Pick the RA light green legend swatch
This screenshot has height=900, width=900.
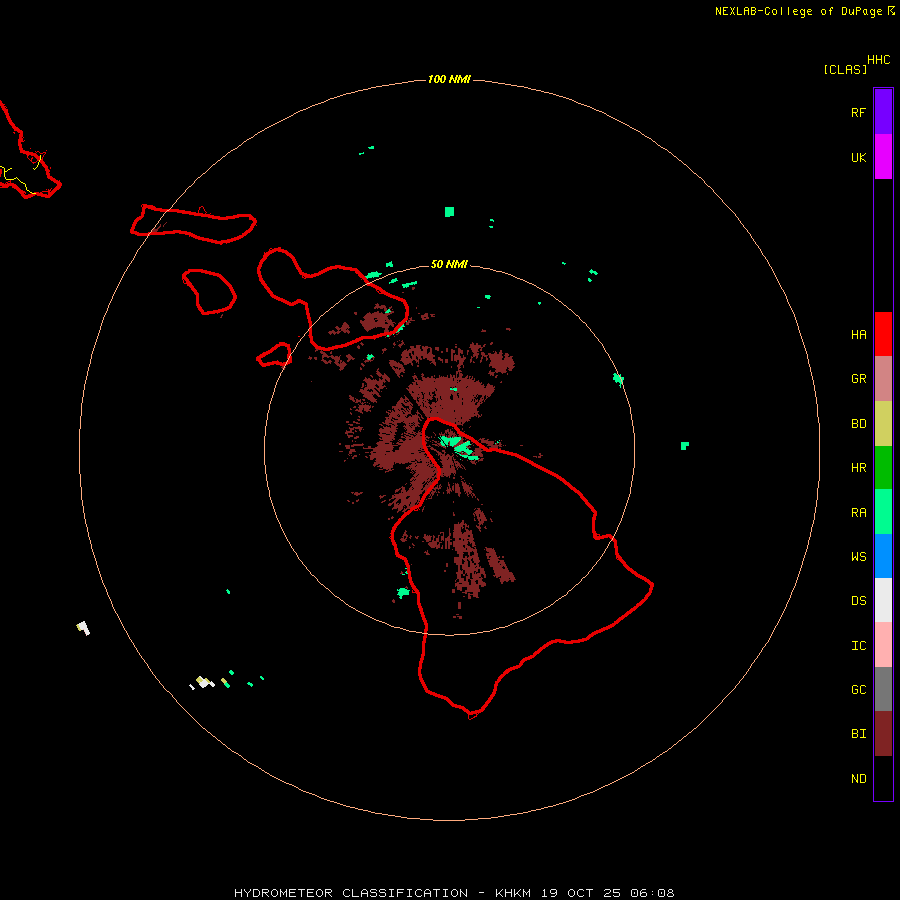point(883,512)
